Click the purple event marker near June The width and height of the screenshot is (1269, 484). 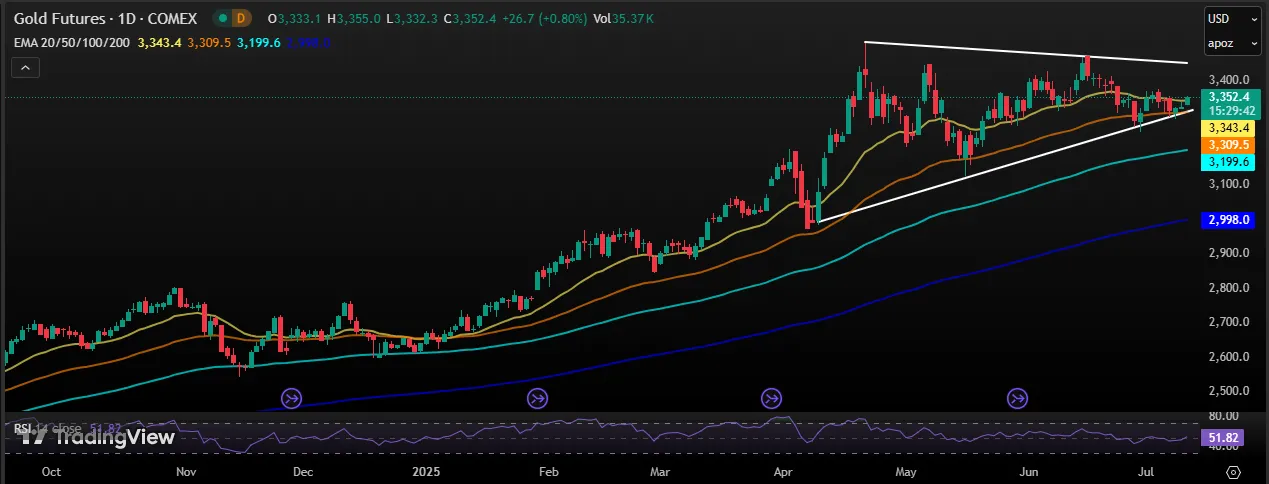coord(1017,398)
